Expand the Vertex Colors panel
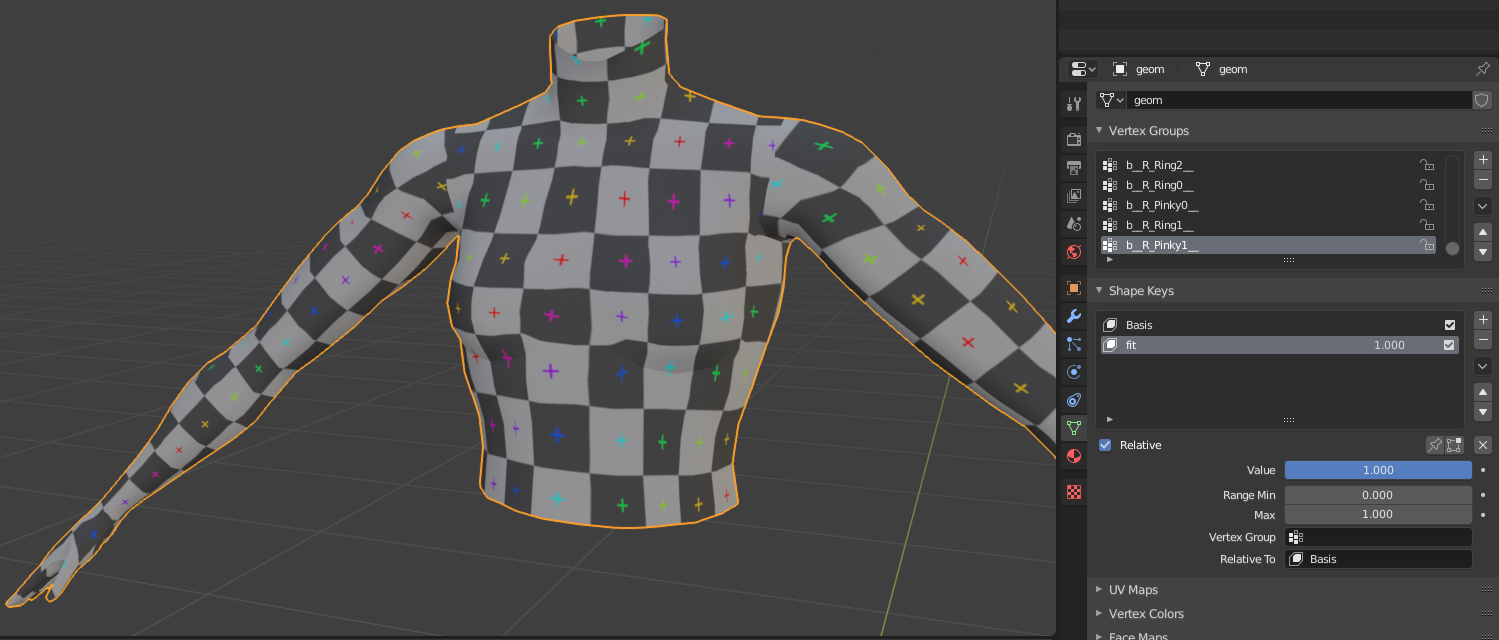1499x640 pixels. (1145, 614)
